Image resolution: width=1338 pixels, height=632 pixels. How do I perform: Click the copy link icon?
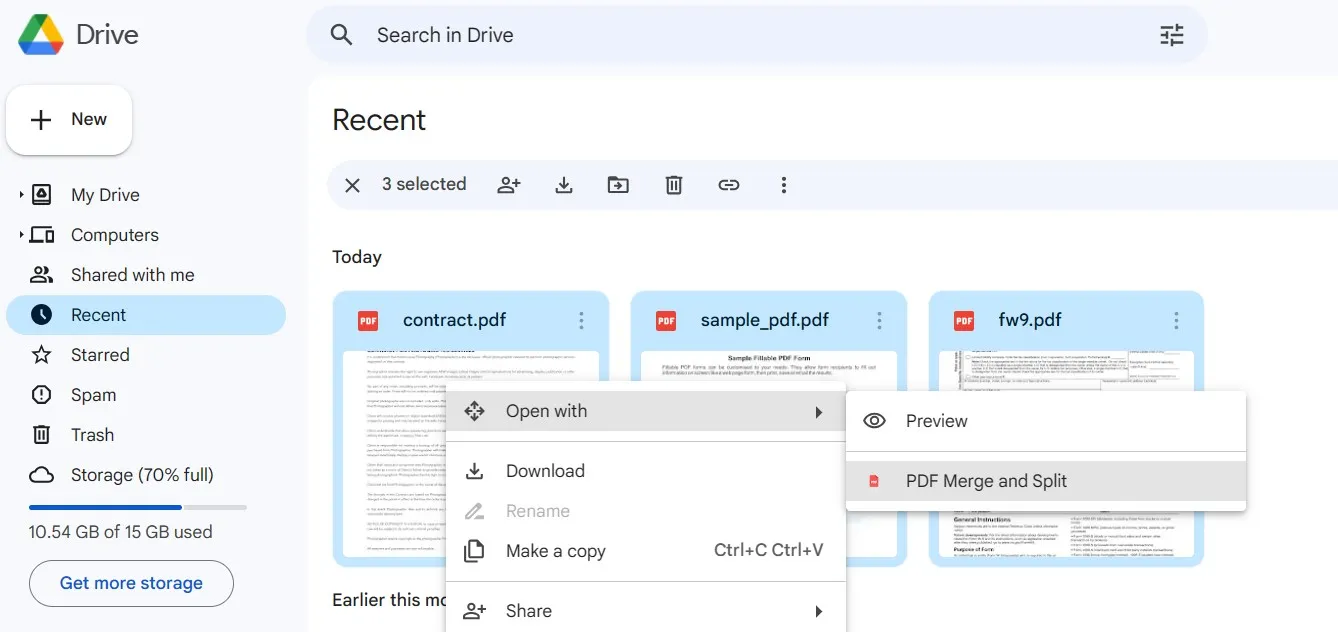tap(729, 185)
